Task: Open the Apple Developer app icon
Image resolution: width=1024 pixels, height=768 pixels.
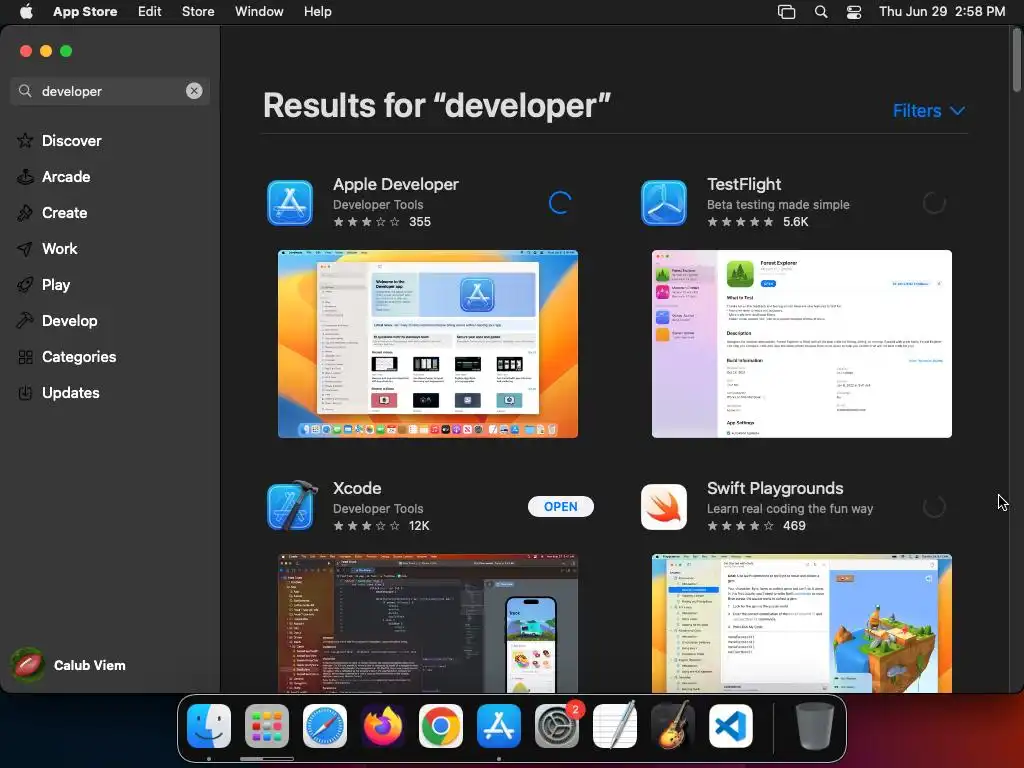Action: [290, 203]
